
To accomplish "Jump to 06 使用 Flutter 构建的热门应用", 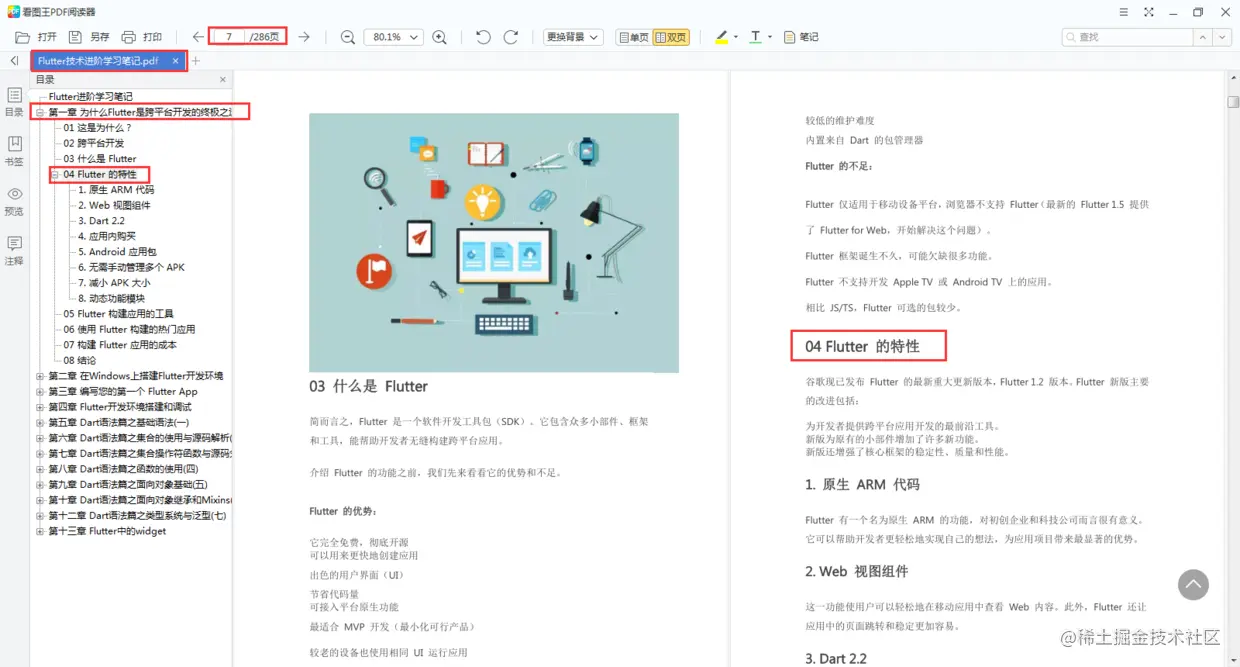I will [x=129, y=330].
